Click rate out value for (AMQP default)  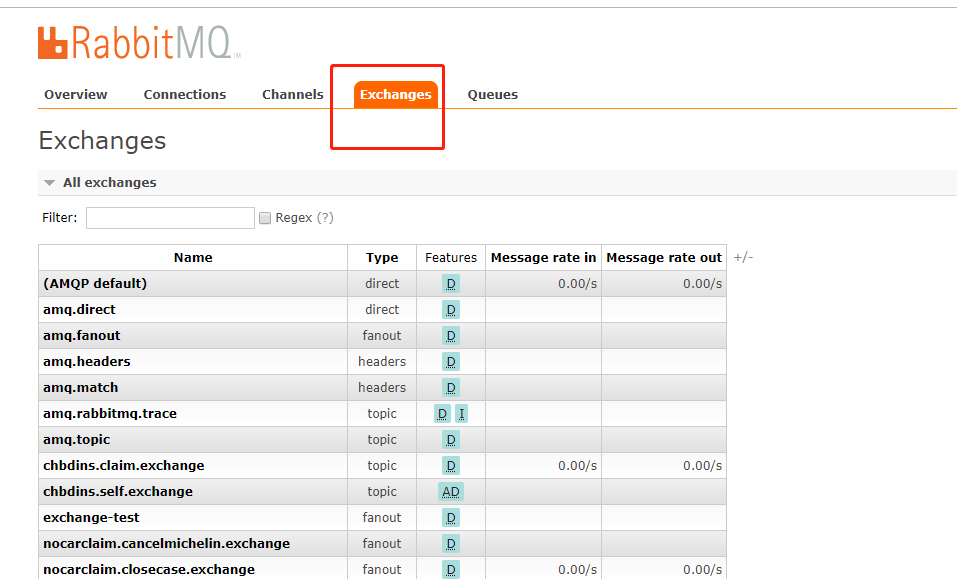(702, 284)
